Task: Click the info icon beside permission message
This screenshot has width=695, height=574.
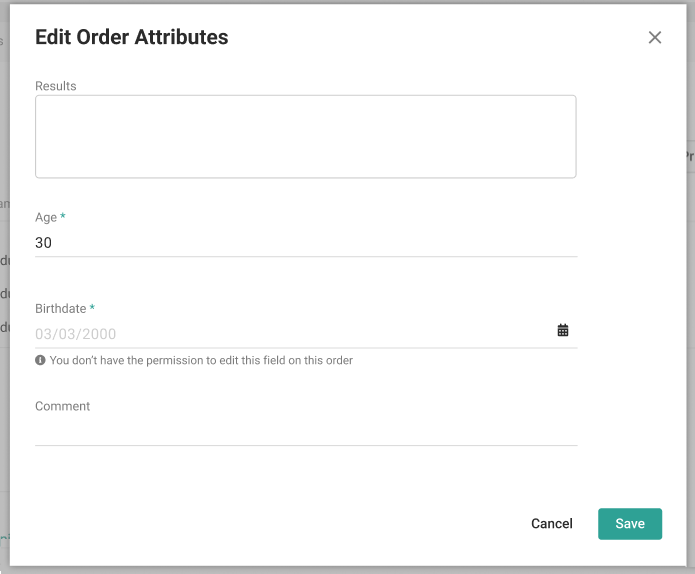Action: pyautogui.click(x=40, y=360)
